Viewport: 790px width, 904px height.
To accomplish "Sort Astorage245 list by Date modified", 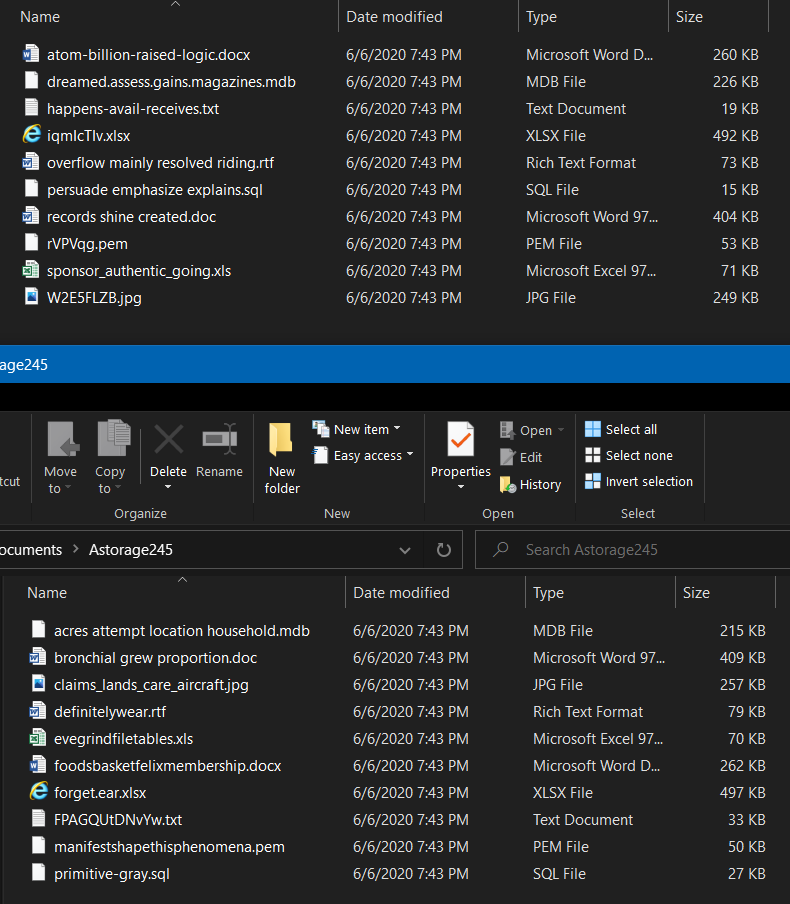I will tap(401, 593).
